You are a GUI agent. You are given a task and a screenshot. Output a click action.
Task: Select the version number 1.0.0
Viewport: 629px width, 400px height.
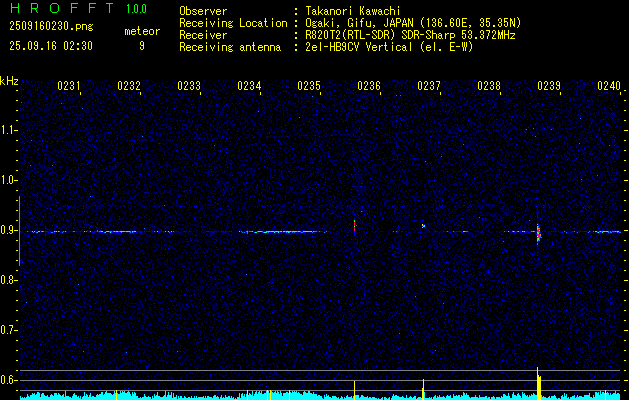pos(136,9)
